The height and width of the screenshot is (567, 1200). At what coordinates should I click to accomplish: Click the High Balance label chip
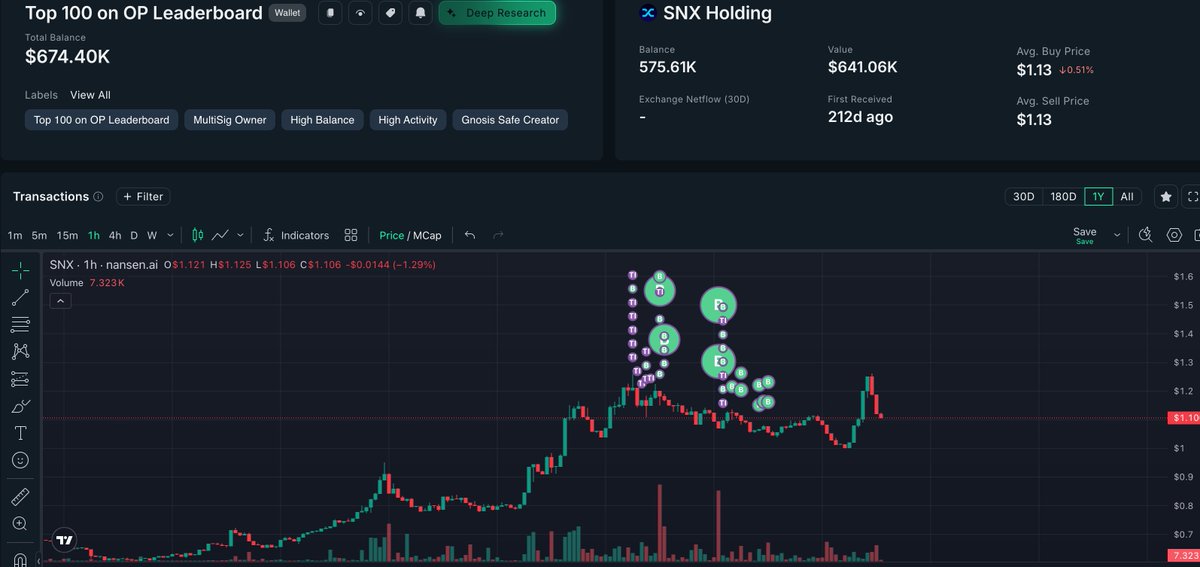point(322,120)
